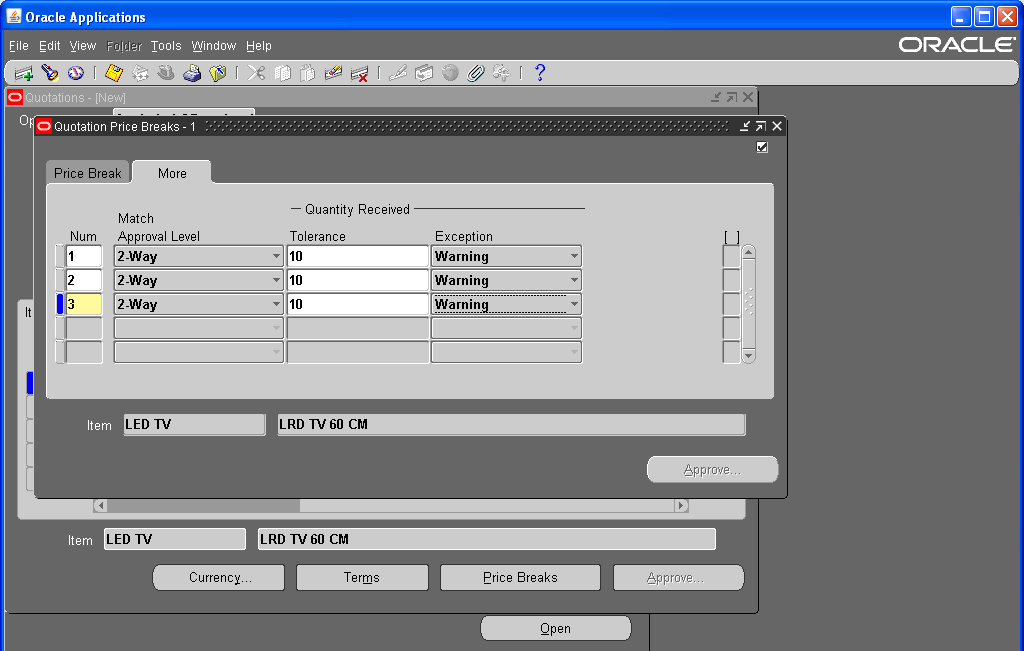Open Match Approval Level dropdown in row 3
1024x651 pixels.
point(276,304)
